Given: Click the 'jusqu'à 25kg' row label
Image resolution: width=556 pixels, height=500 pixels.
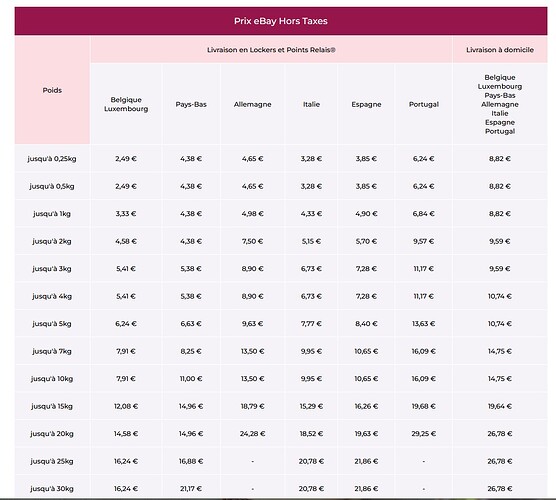Looking at the screenshot, I should coord(52,461).
